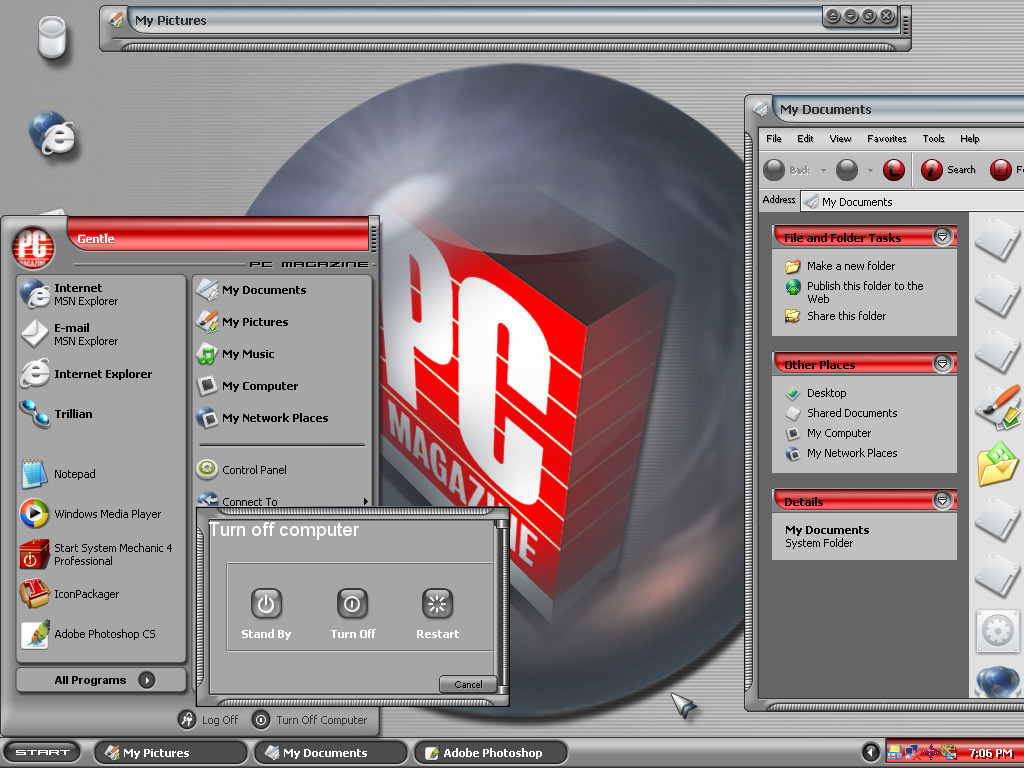Open My Music in Start menu

[282, 353]
